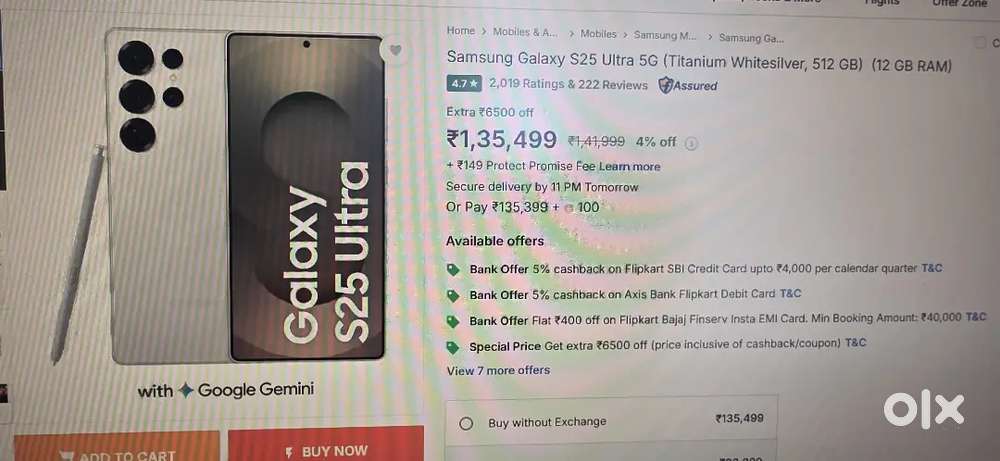Open Learn more about Protect Promise Fee
Image resolution: width=1000 pixels, height=461 pixels.
point(629,166)
